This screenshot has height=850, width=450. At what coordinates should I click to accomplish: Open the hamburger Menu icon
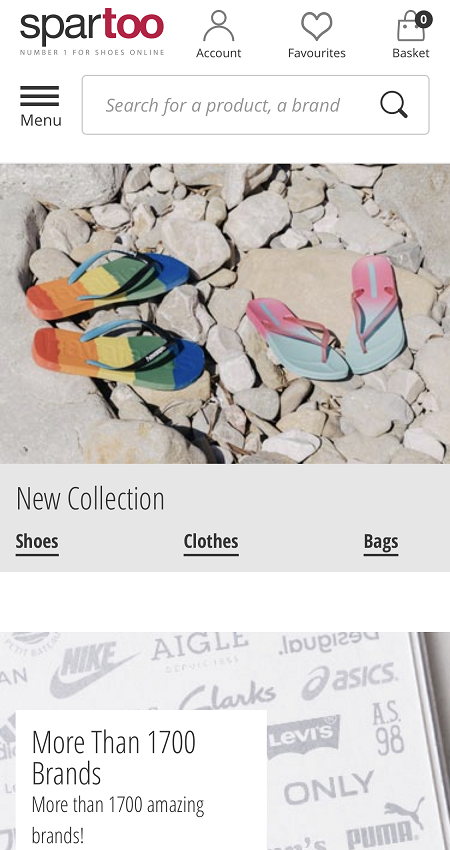point(40,96)
